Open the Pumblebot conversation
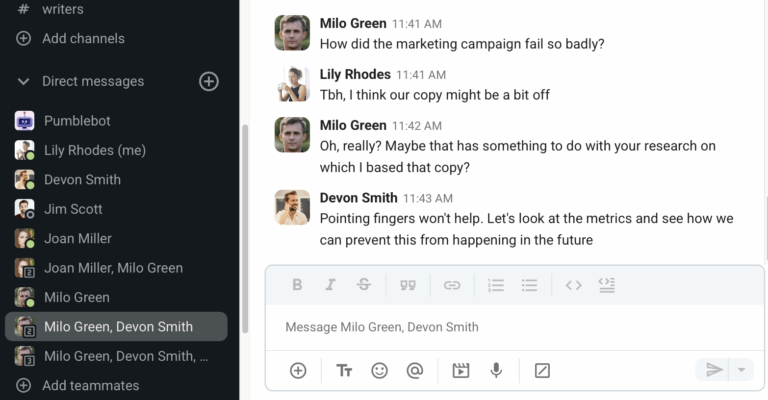The height and width of the screenshot is (400, 768). [x=77, y=121]
